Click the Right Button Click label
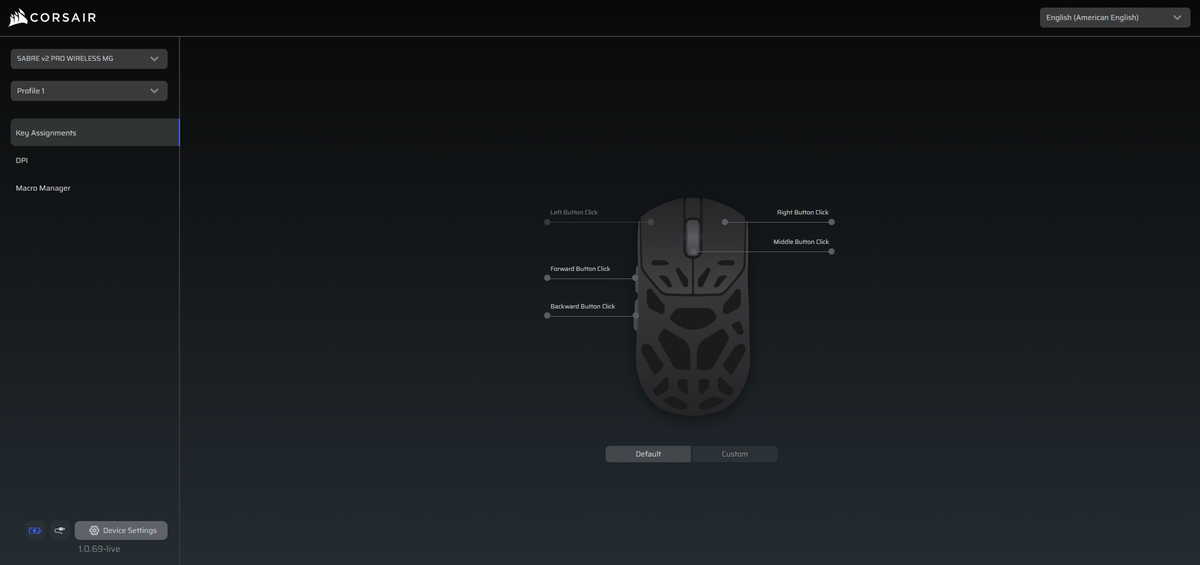 (x=803, y=212)
